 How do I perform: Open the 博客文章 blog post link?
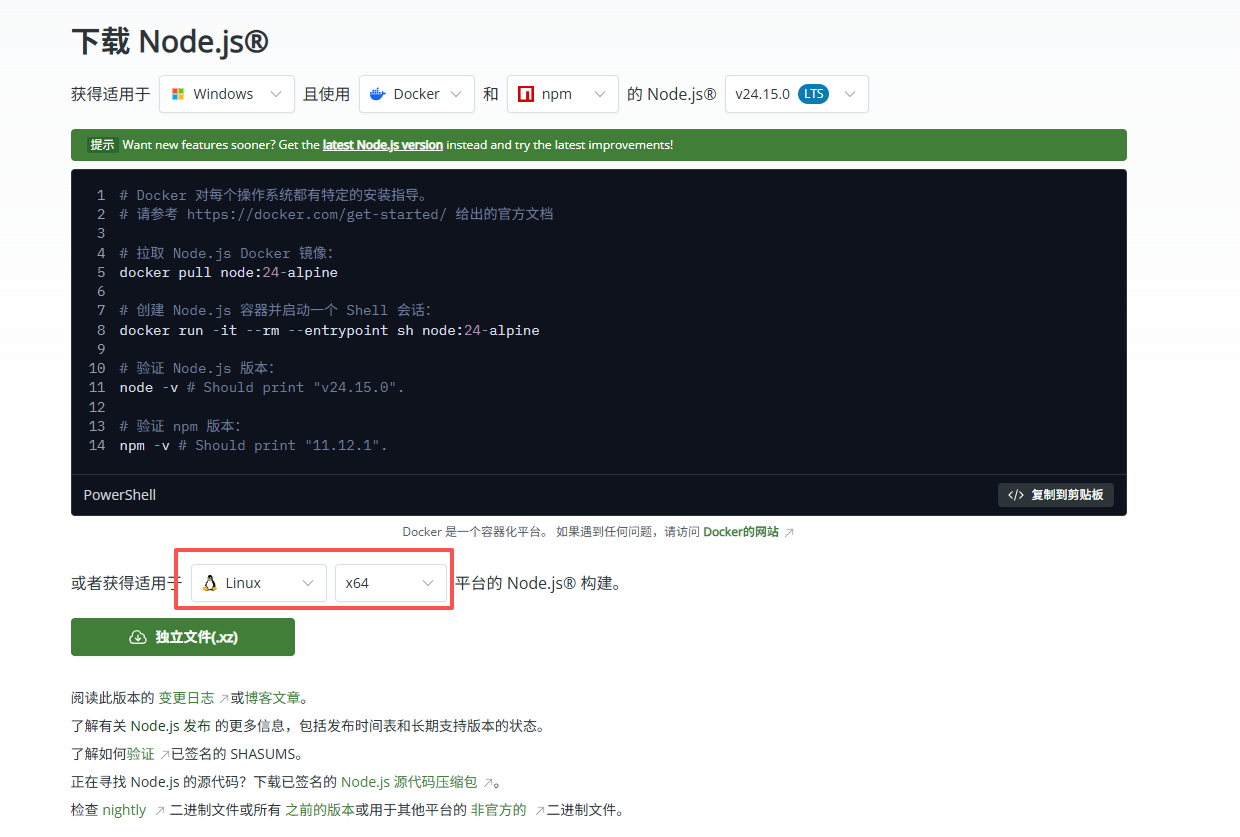273,698
